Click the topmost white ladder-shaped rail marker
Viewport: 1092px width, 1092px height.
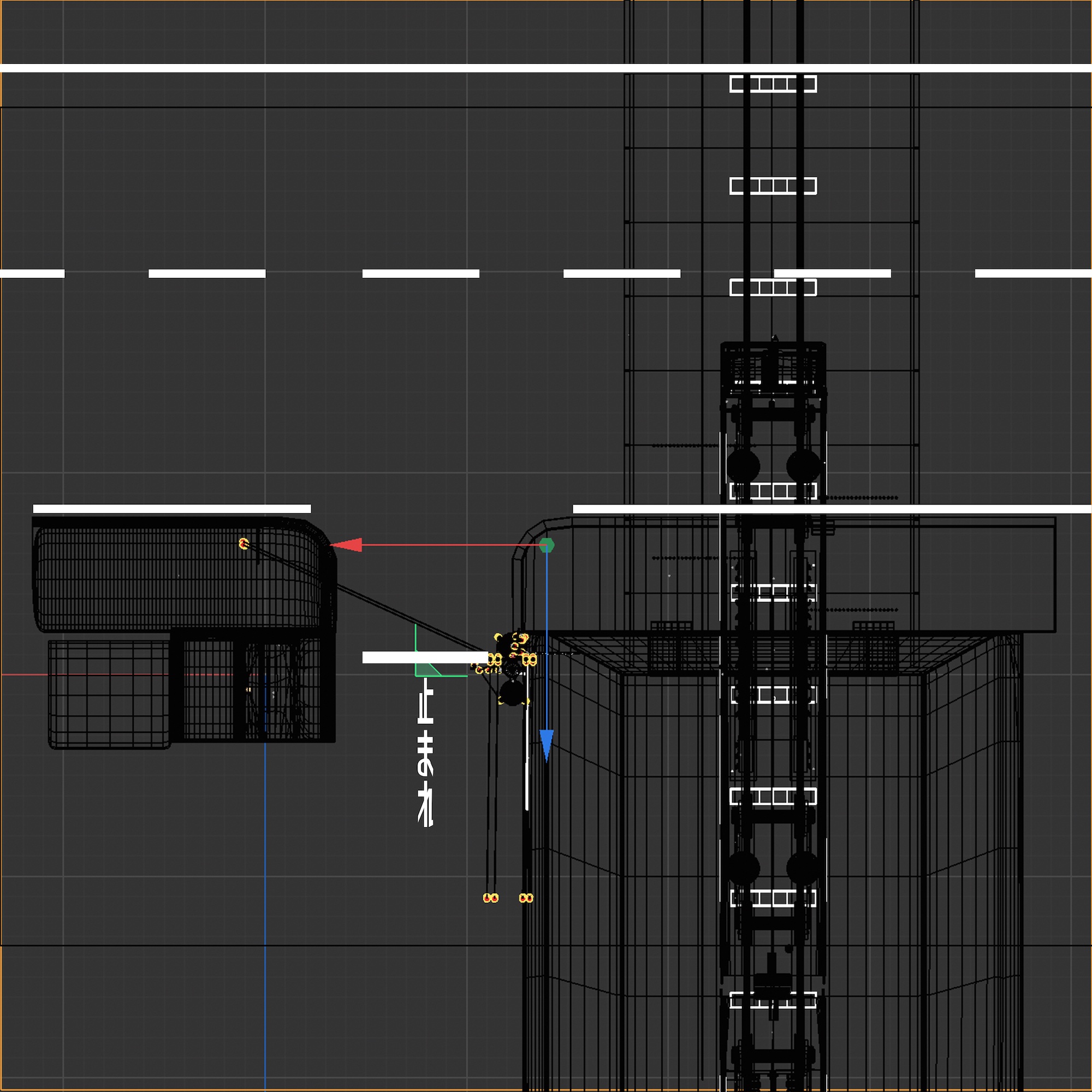click(x=773, y=84)
